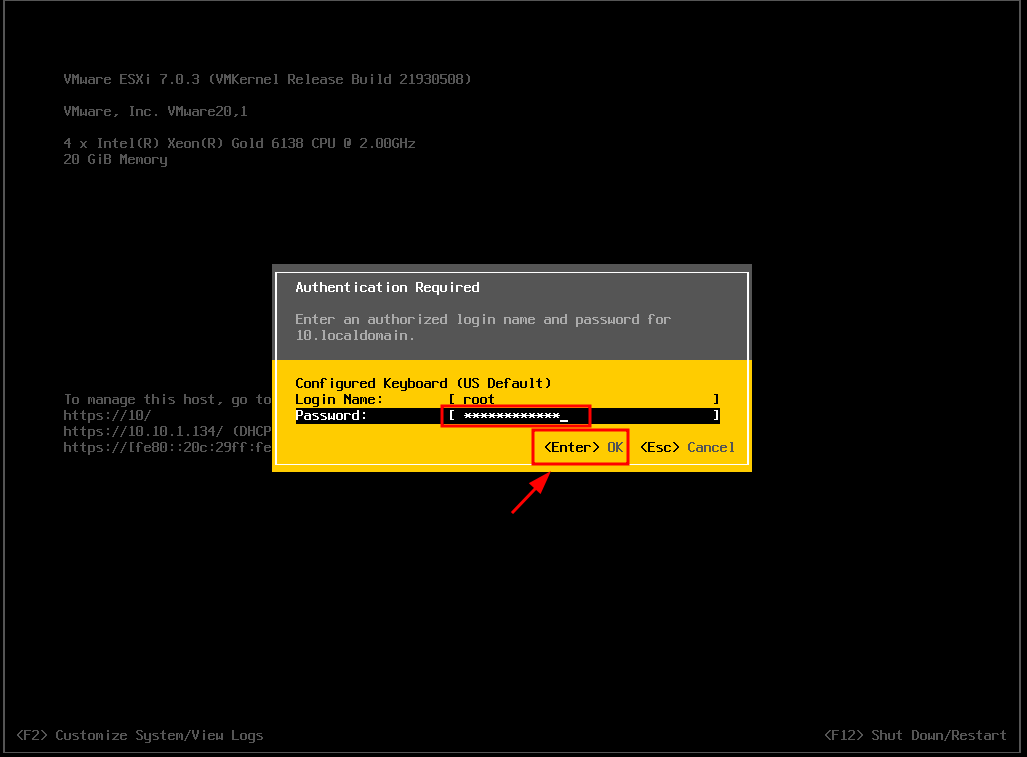Click the Login Name: label
Viewport: 1027px width, 757px height.
tap(339, 399)
